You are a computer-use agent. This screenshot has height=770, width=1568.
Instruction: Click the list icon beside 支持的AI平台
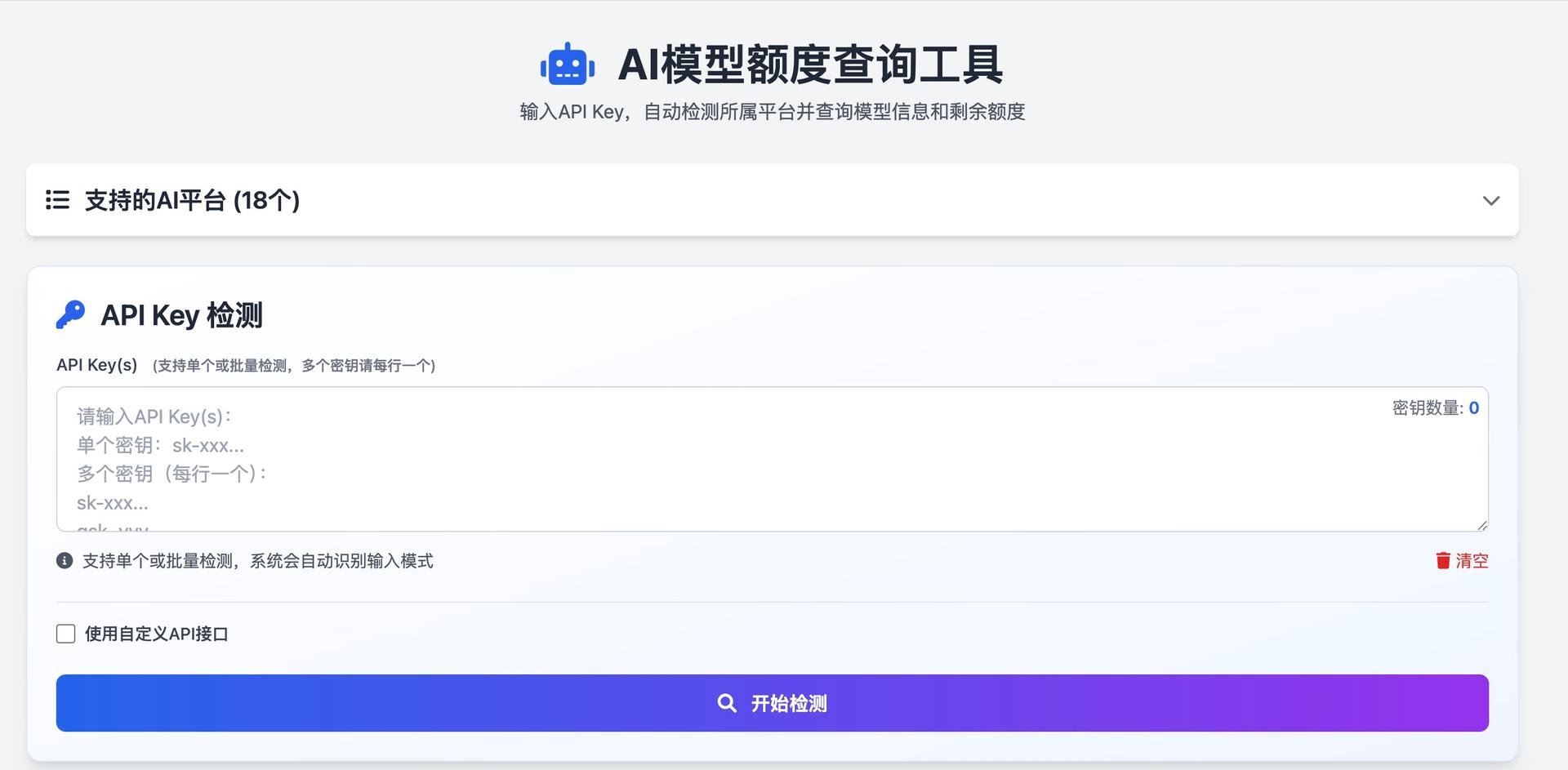point(57,200)
